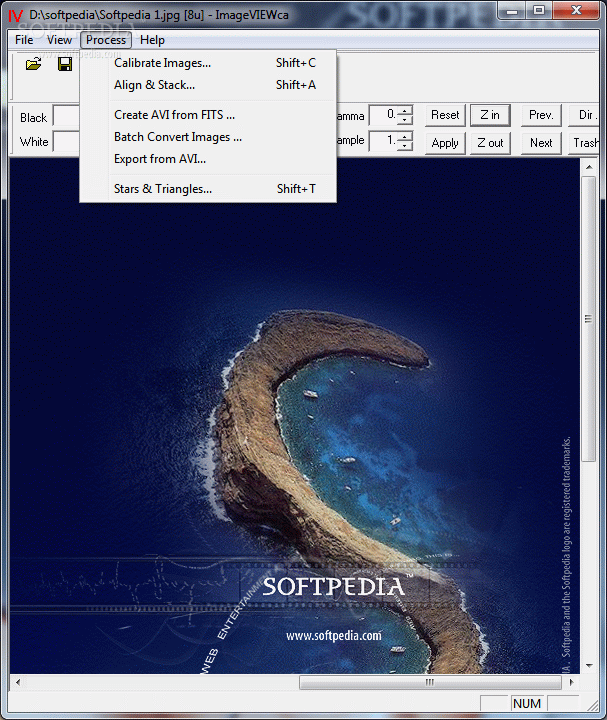The height and width of the screenshot is (720, 607).
Task: Maximize the ImageVIEWca window
Action: click(540, 10)
